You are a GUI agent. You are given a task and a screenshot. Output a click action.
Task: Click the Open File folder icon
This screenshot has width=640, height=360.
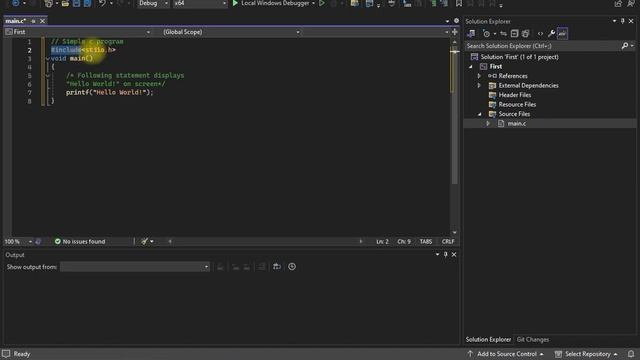65,3
